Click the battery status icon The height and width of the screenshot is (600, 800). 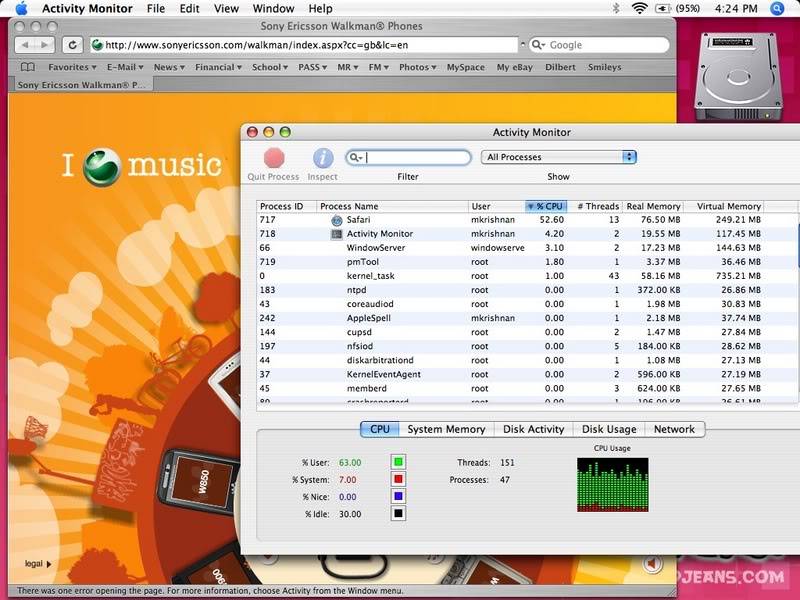click(662, 9)
